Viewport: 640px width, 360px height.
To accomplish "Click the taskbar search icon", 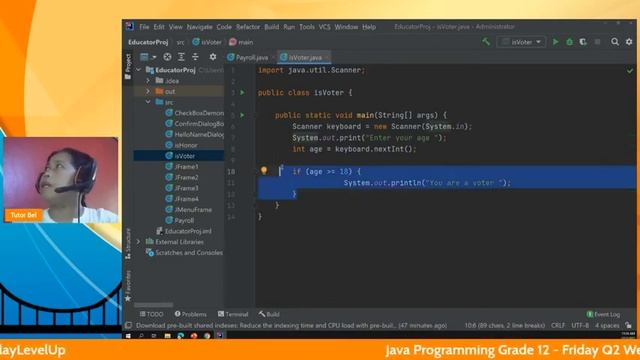I will tap(141, 336).
